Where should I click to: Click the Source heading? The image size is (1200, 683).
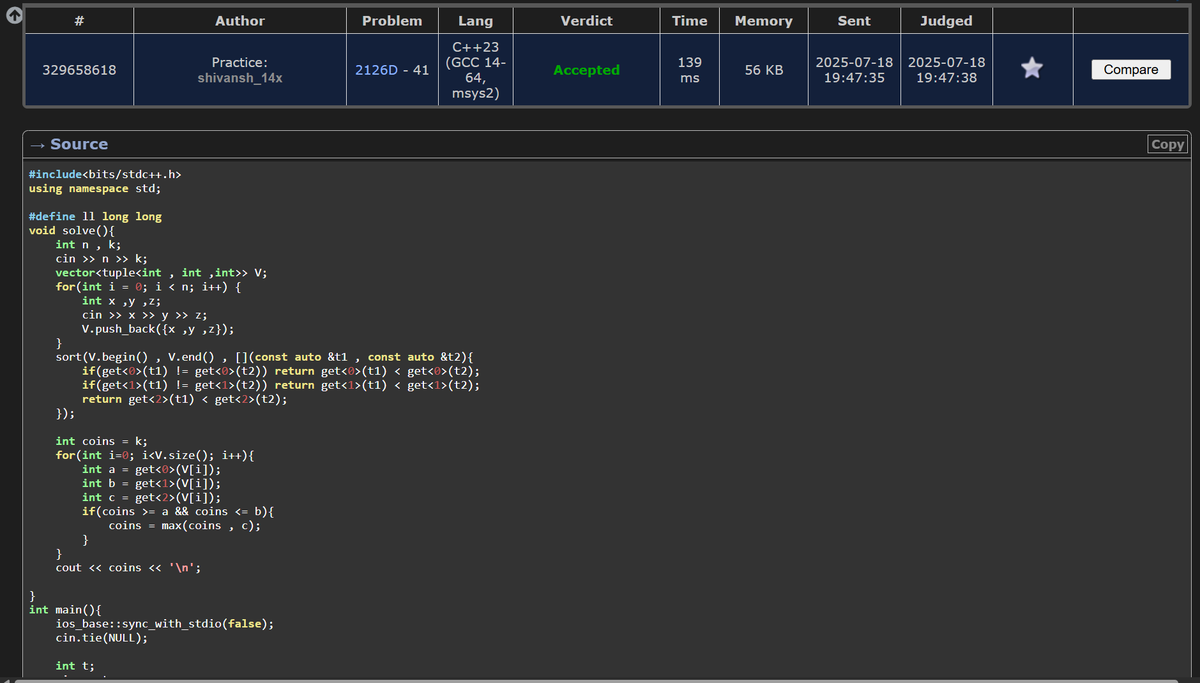pos(79,144)
